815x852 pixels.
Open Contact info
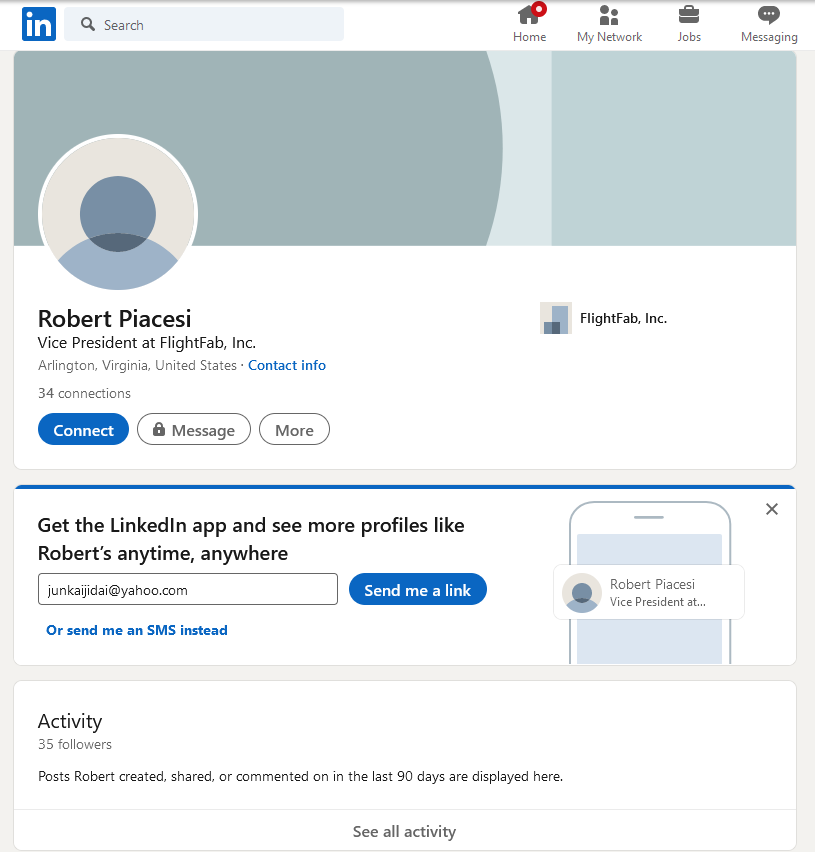click(287, 365)
